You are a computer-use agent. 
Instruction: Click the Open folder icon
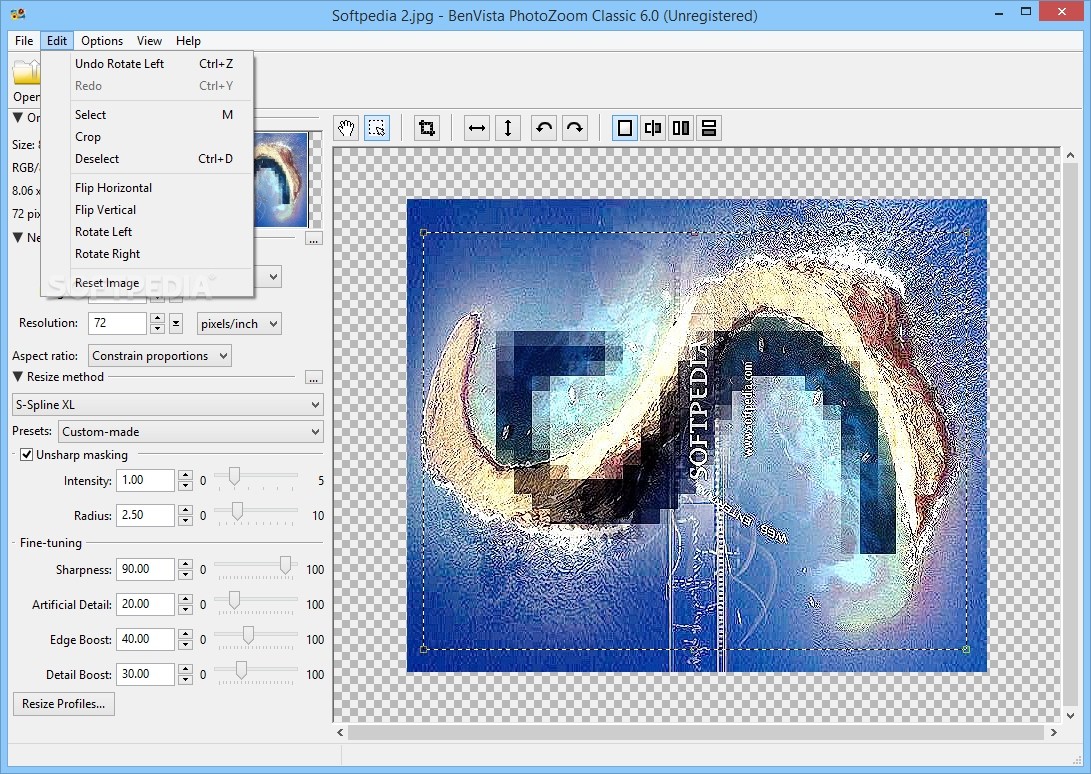point(26,73)
